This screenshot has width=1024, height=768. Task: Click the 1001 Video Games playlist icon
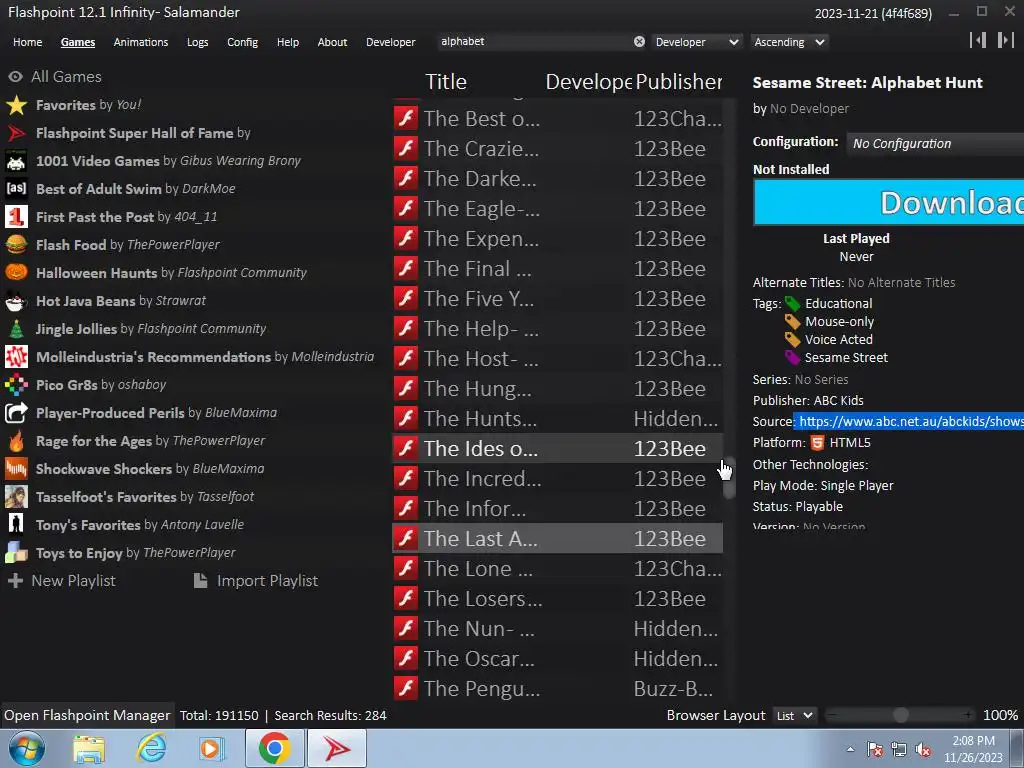point(16,161)
